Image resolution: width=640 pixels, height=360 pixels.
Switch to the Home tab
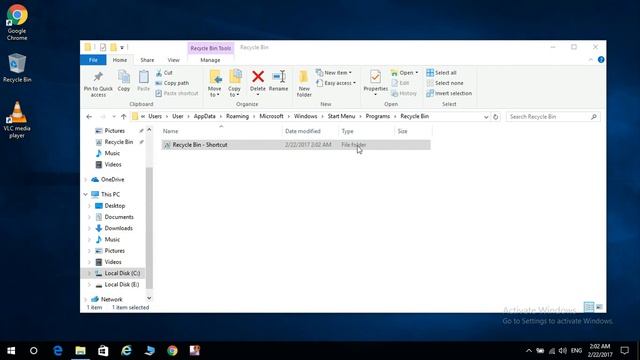point(120,60)
